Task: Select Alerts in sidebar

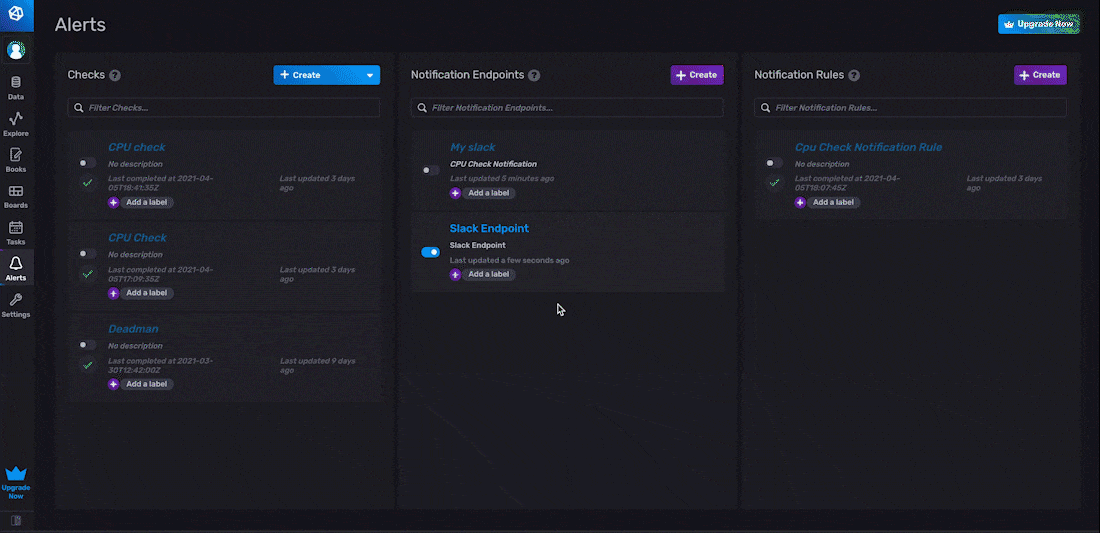Action: 15,269
